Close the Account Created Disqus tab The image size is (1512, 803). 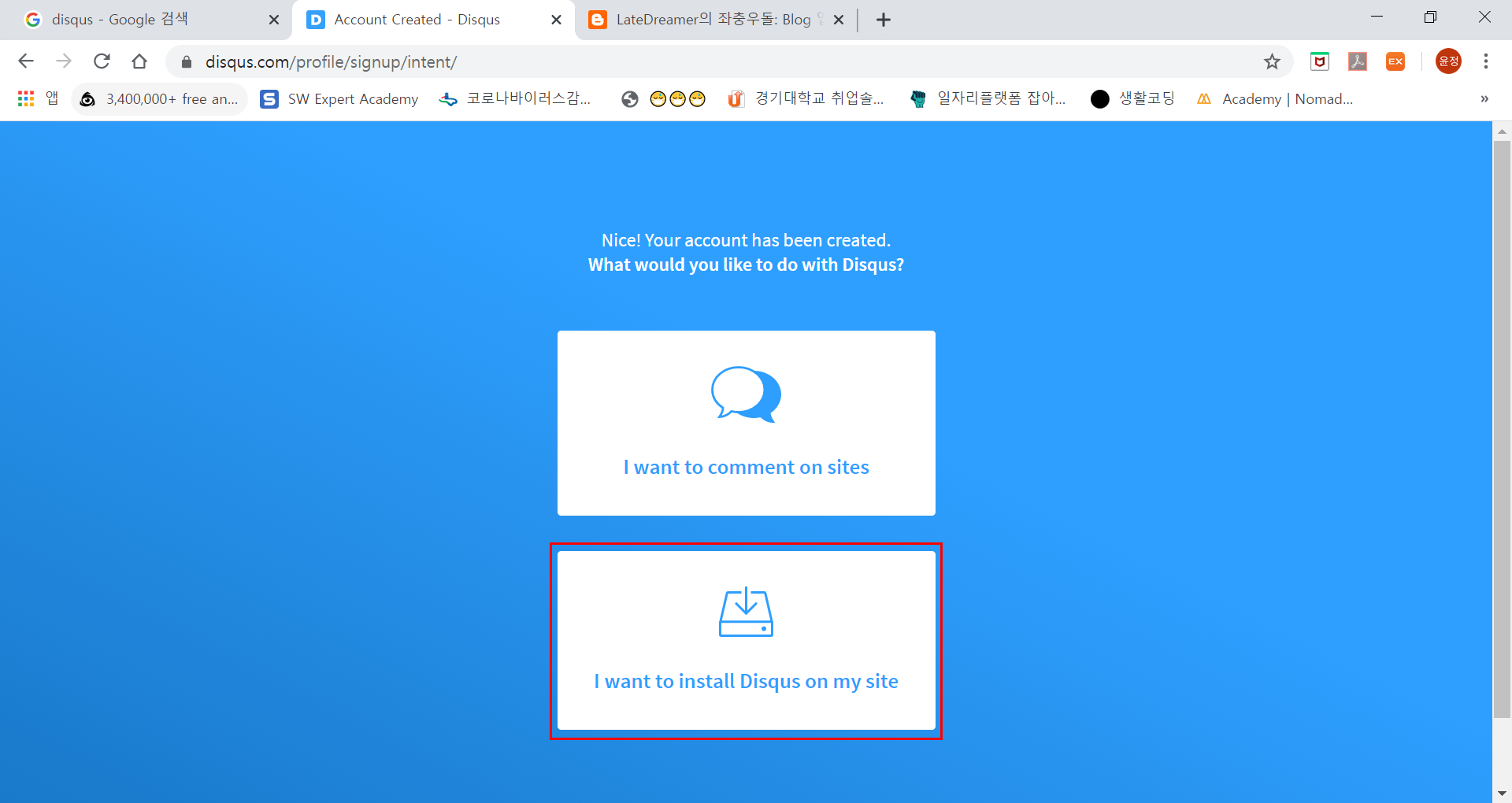[x=556, y=20]
